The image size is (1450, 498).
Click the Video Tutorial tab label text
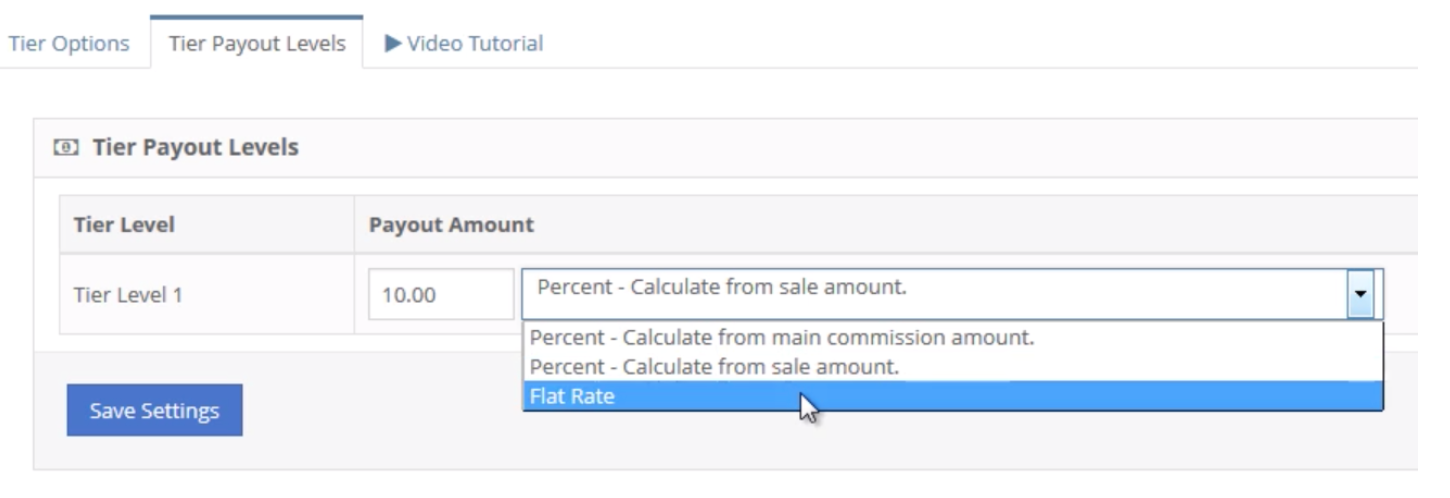pyautogui.click(x=475, y=43)
